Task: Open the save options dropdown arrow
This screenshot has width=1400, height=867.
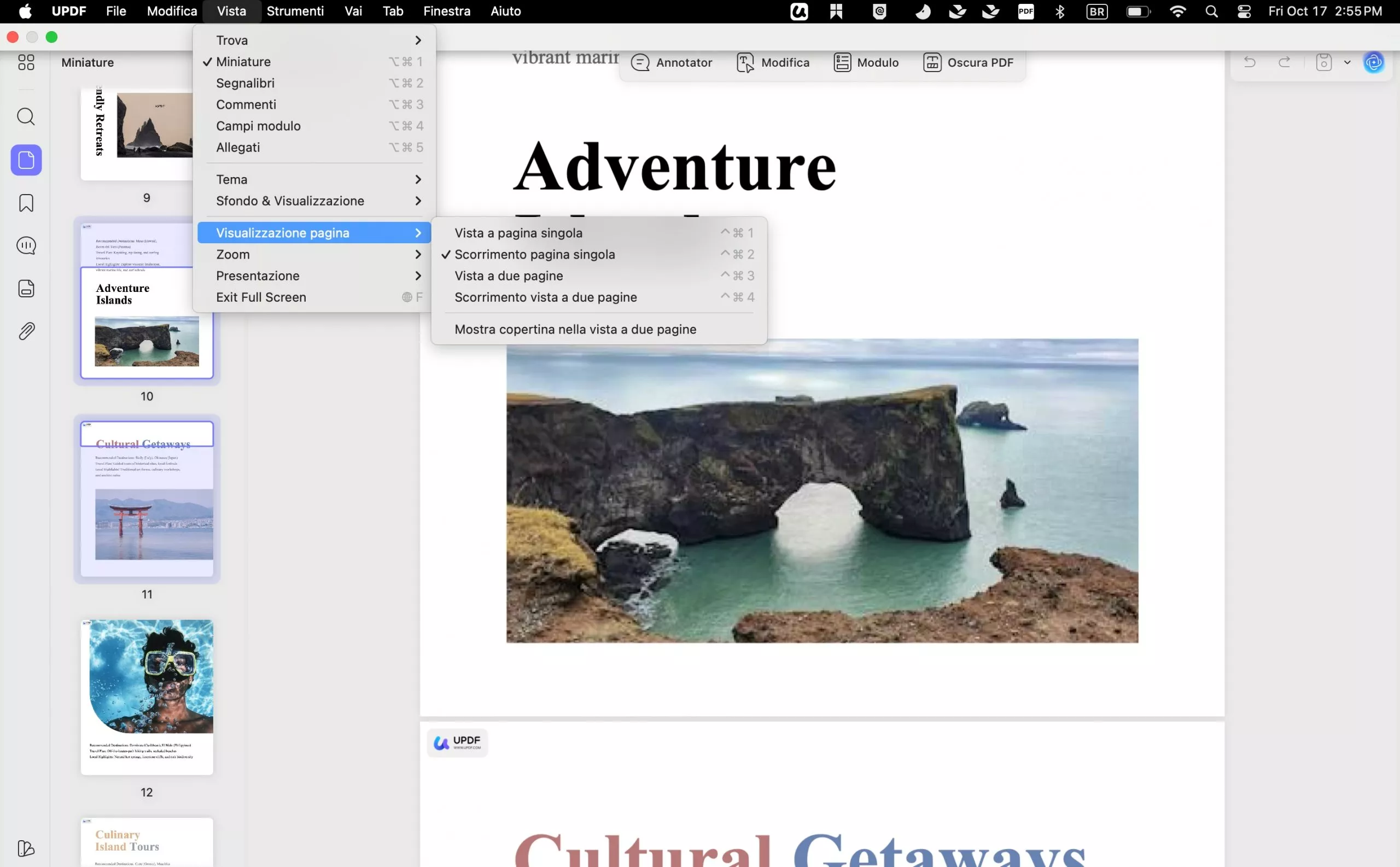Action: pyautogui.click(x=1347, y=62)
